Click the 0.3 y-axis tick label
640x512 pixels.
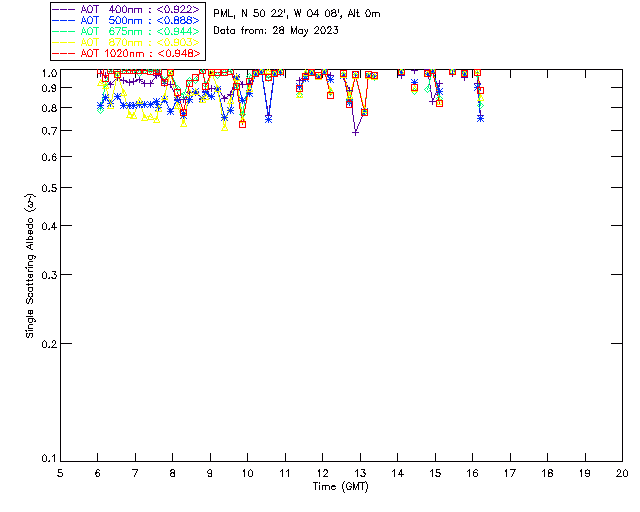point(49,275)
